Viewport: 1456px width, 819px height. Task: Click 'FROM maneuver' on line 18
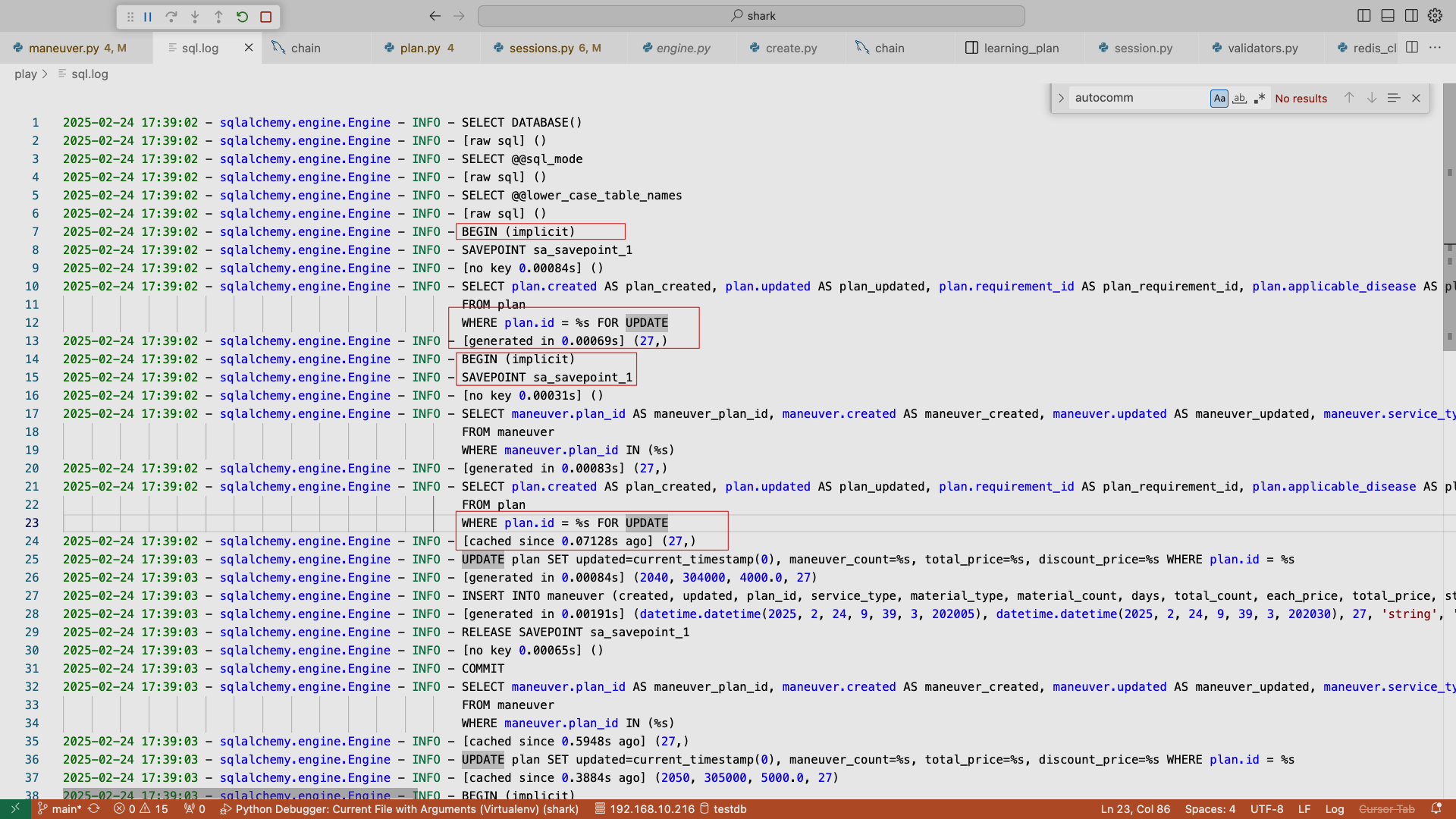508,431
